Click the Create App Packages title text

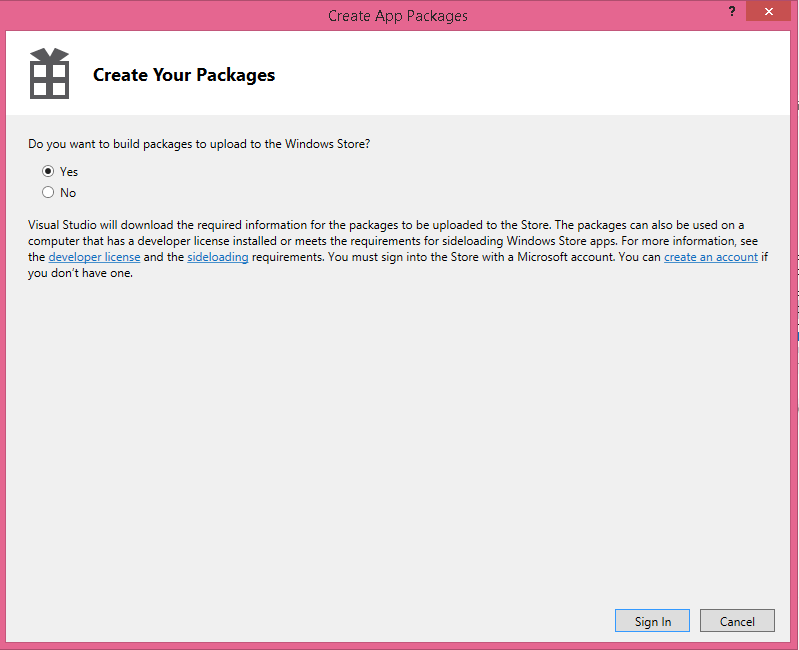point(397,16)
